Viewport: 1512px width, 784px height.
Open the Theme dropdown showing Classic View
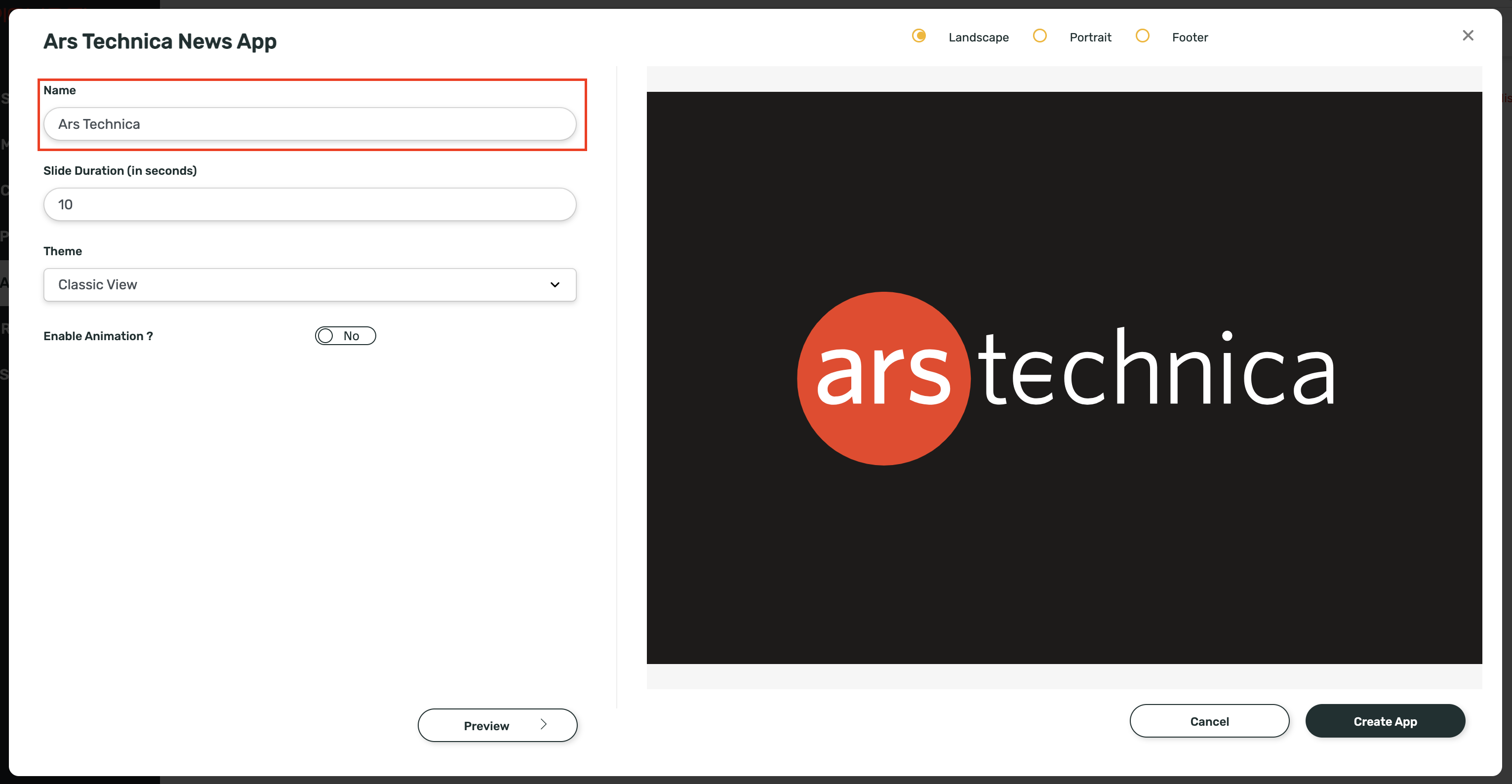[x=310, y=284]
